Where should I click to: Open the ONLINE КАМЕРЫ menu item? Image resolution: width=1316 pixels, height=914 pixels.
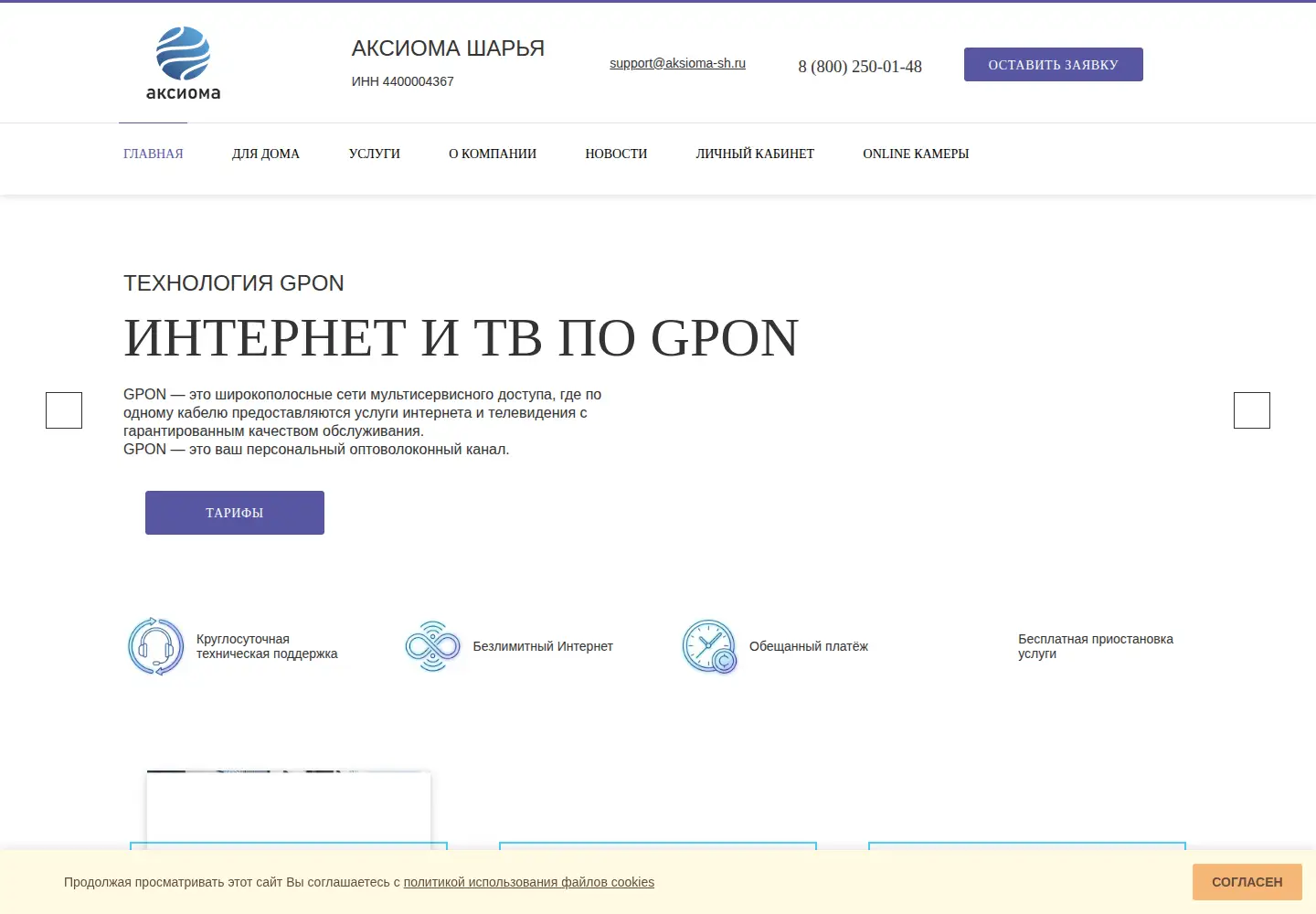[916, 154]
